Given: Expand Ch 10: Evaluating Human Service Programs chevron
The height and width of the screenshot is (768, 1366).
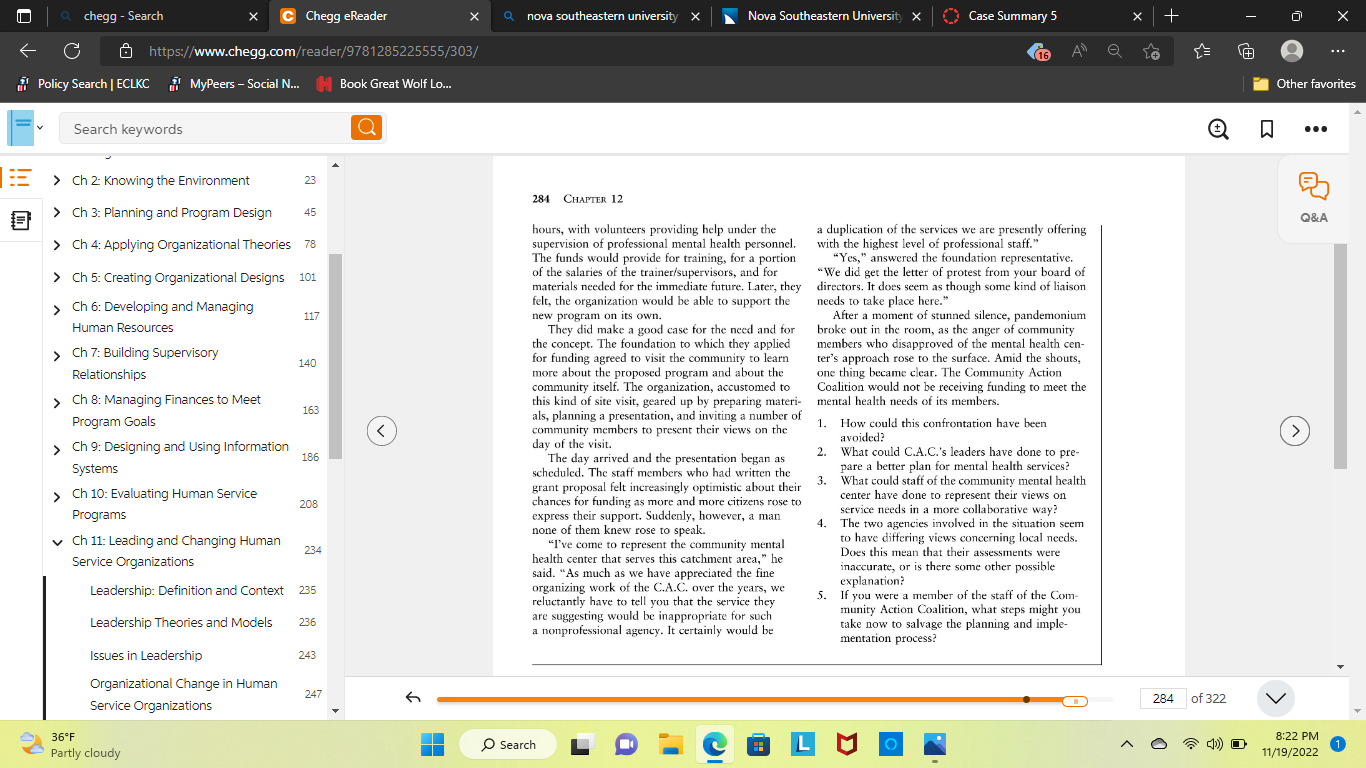Looking at the screenshot, I should click(x=58, y=496).
